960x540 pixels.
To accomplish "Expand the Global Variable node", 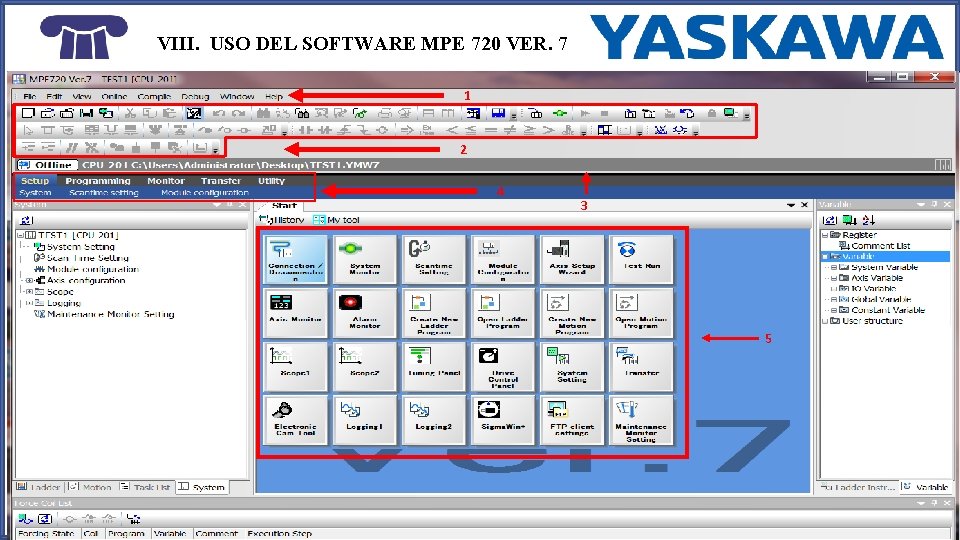I will point(833,299).
